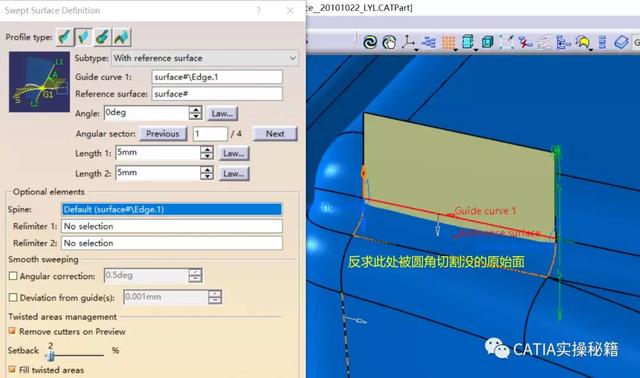
Task: Click the greyed-out surface toolbar icon
Action: tap(544, 42)
